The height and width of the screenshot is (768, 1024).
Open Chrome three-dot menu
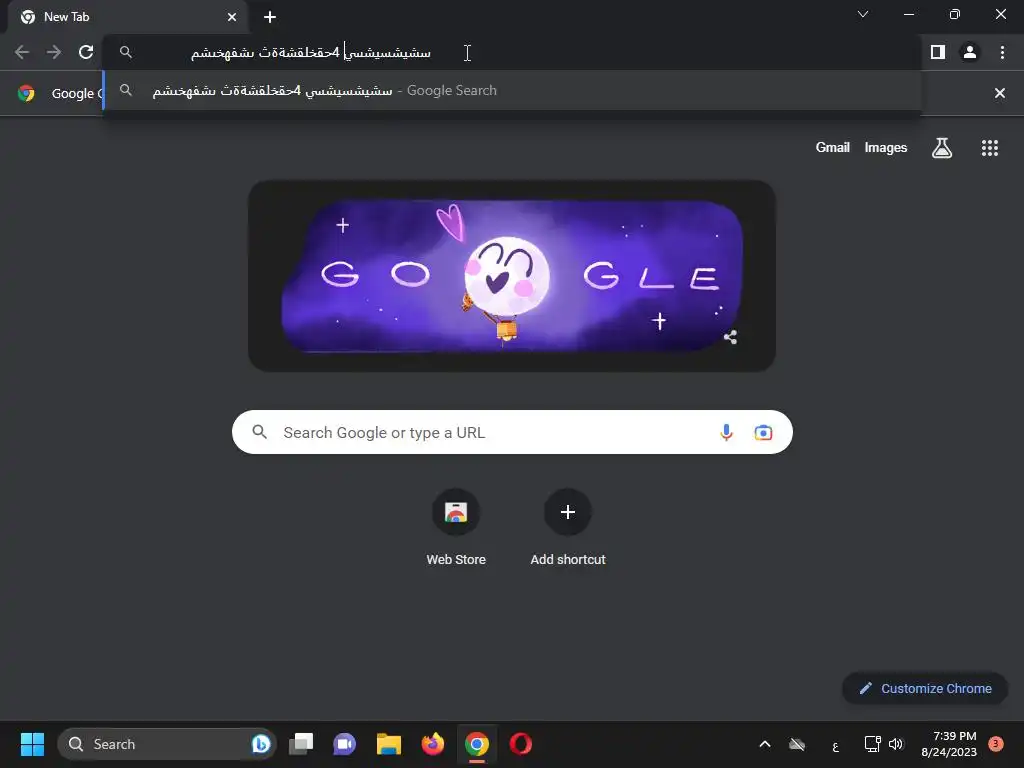pos(1002,52)
